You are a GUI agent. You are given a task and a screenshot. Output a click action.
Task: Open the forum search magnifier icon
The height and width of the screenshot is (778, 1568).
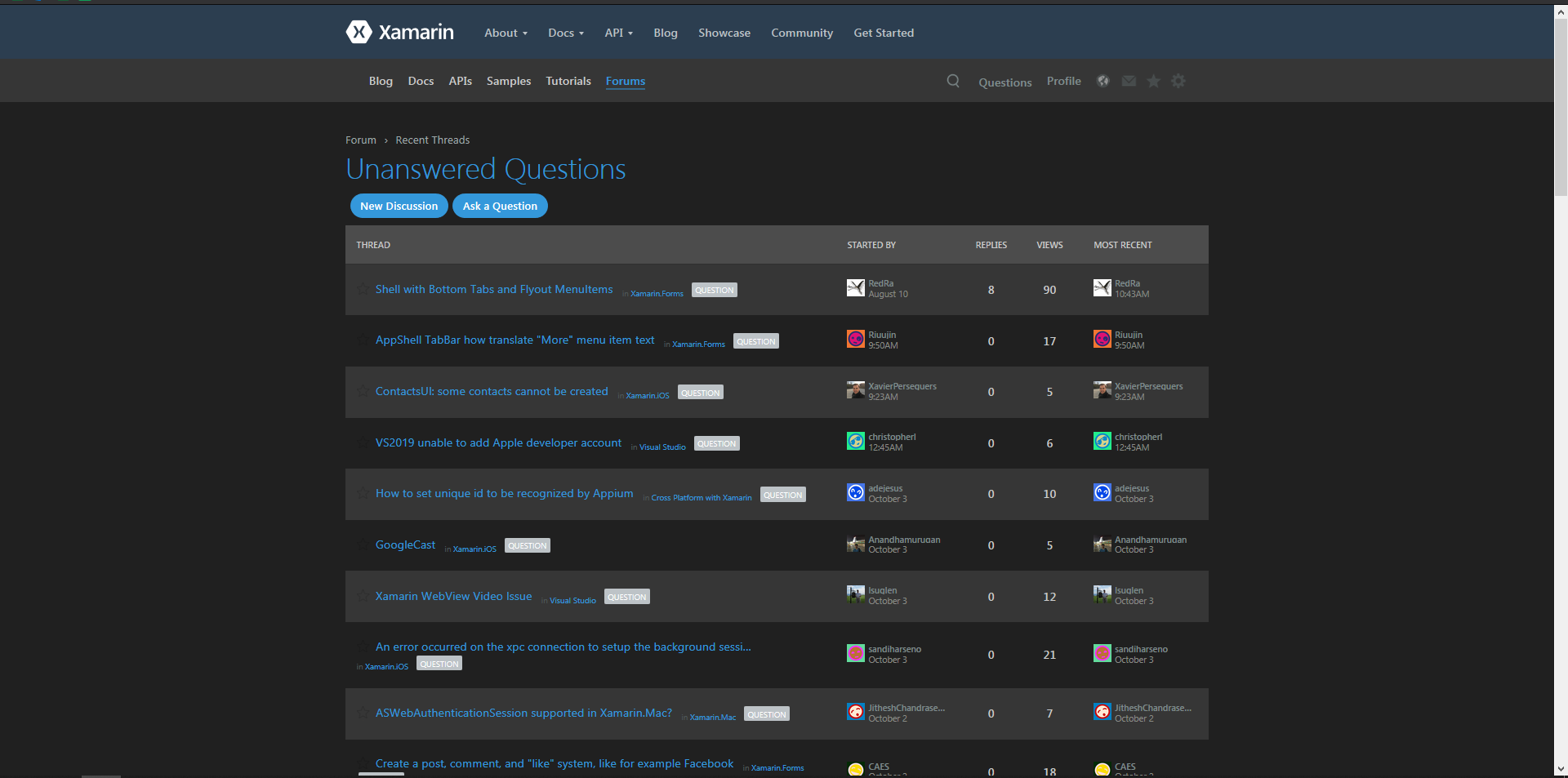[x=953, y=81]
